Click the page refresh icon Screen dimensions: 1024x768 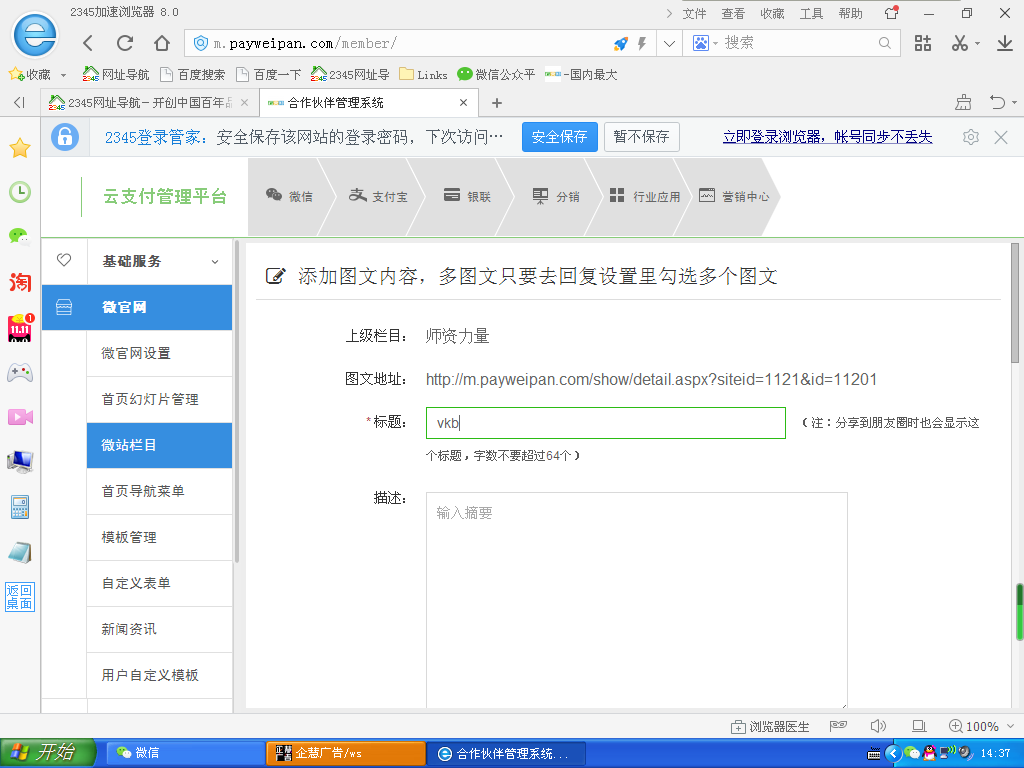pyautogui.click(x=125, y=44)
